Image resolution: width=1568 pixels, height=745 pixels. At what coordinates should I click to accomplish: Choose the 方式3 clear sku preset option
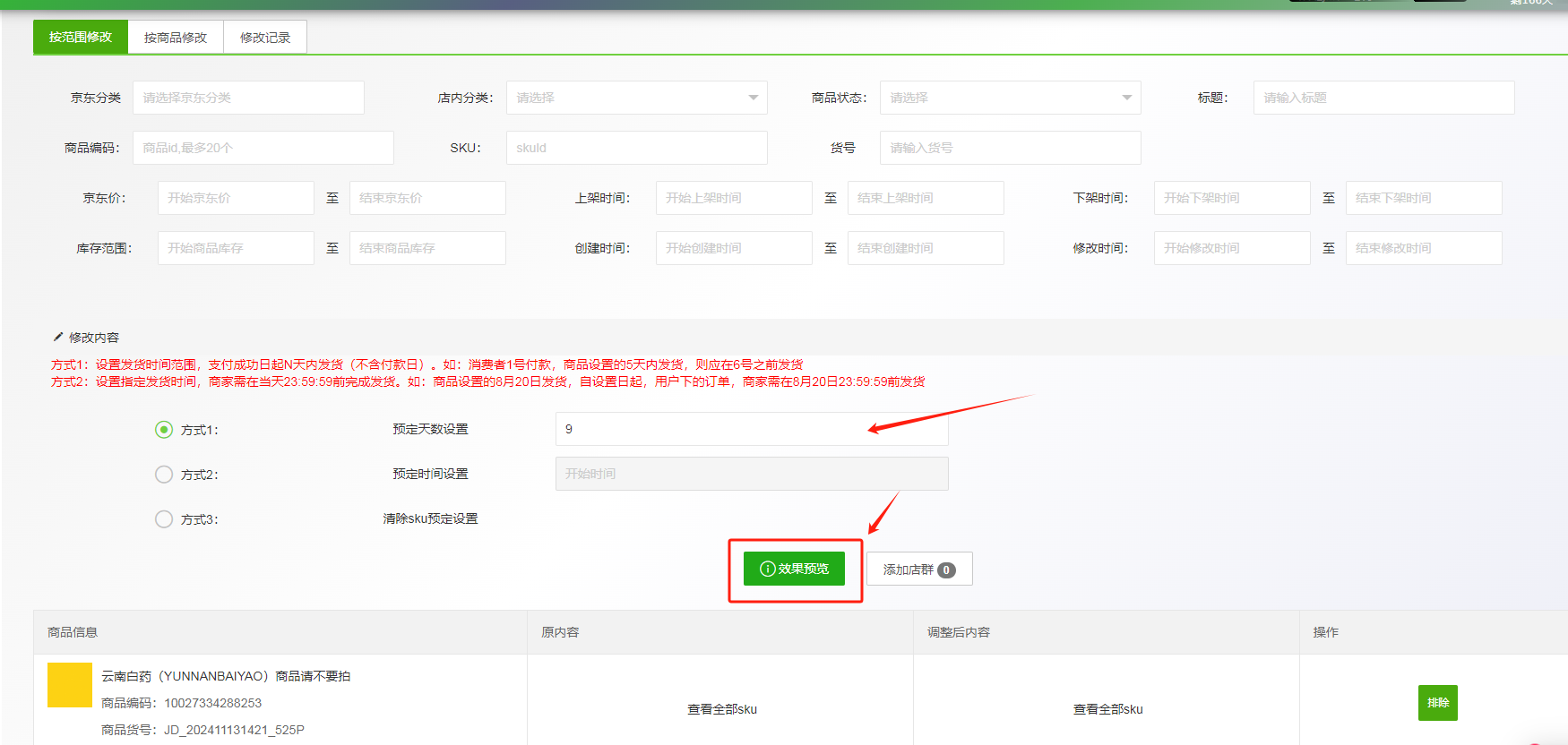[164, 519]
